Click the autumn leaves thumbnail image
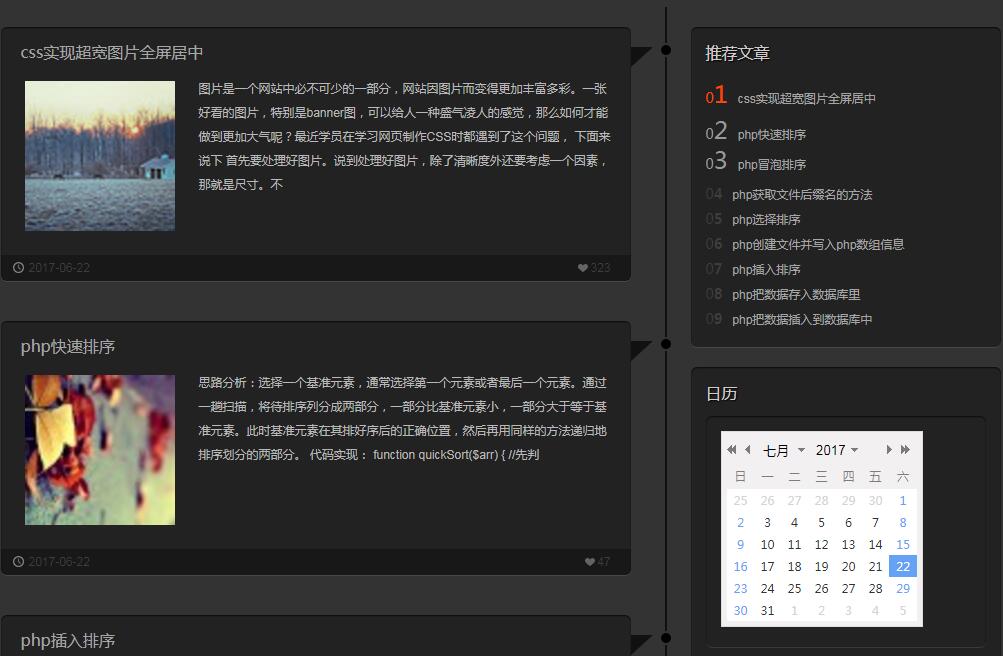Image resolution: width=1003 pixels, height=656 pixels. point(100,450)
